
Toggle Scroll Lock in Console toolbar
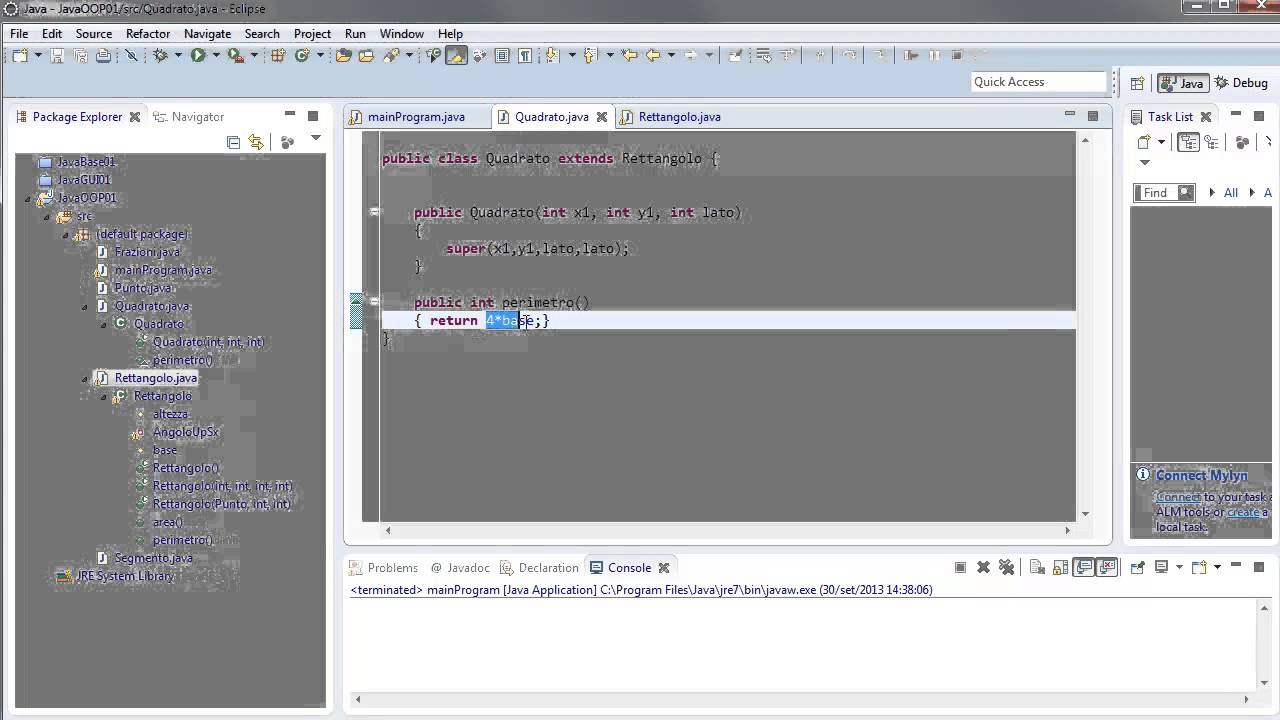click(x=1059, y=567)
